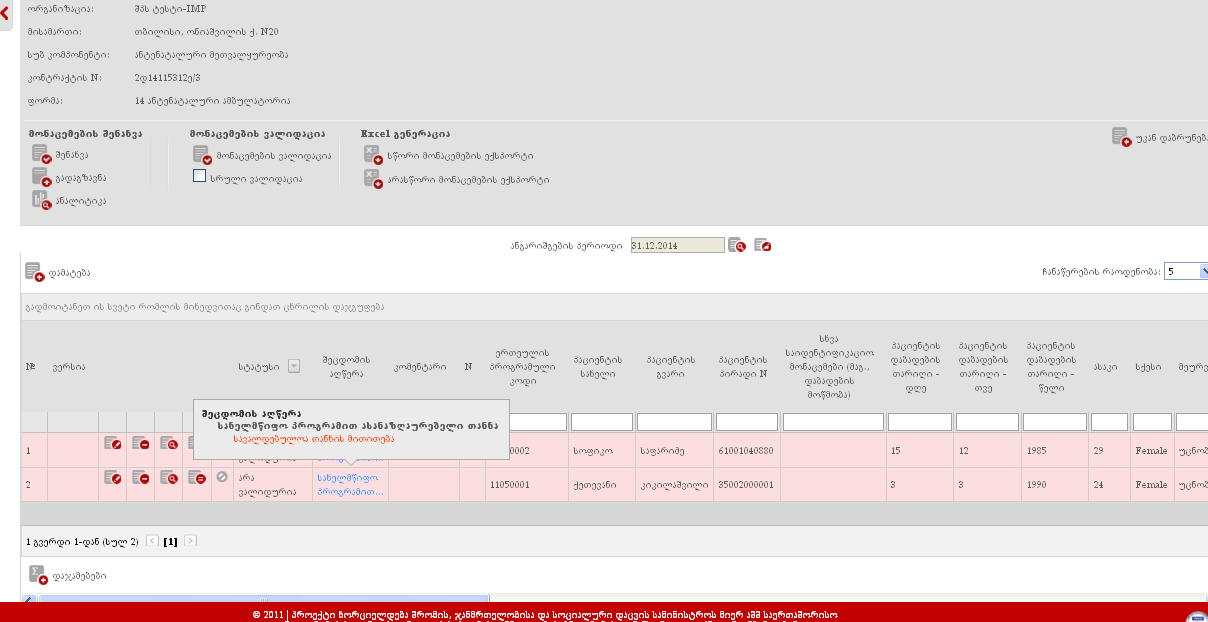Toggle the სრული ვალიდაცია checkbox
The width and height of the screenshot is (1208, 622).
pyautogui.click(x=200, y=177)
